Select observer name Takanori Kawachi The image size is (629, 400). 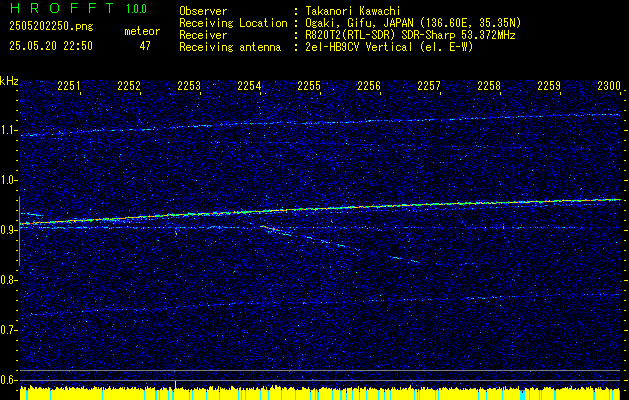point(353,11)
